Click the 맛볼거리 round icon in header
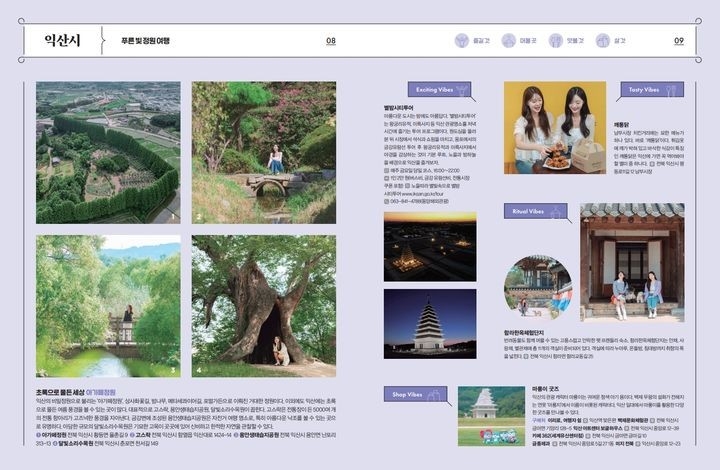The image size is (720, 470). [555, 41]
